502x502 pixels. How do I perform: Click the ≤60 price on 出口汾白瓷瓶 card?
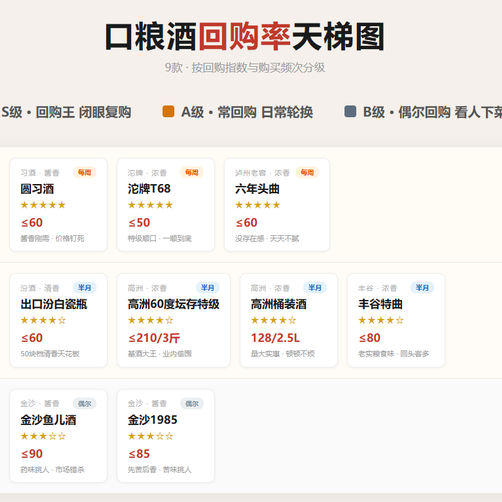coord(32,338)
